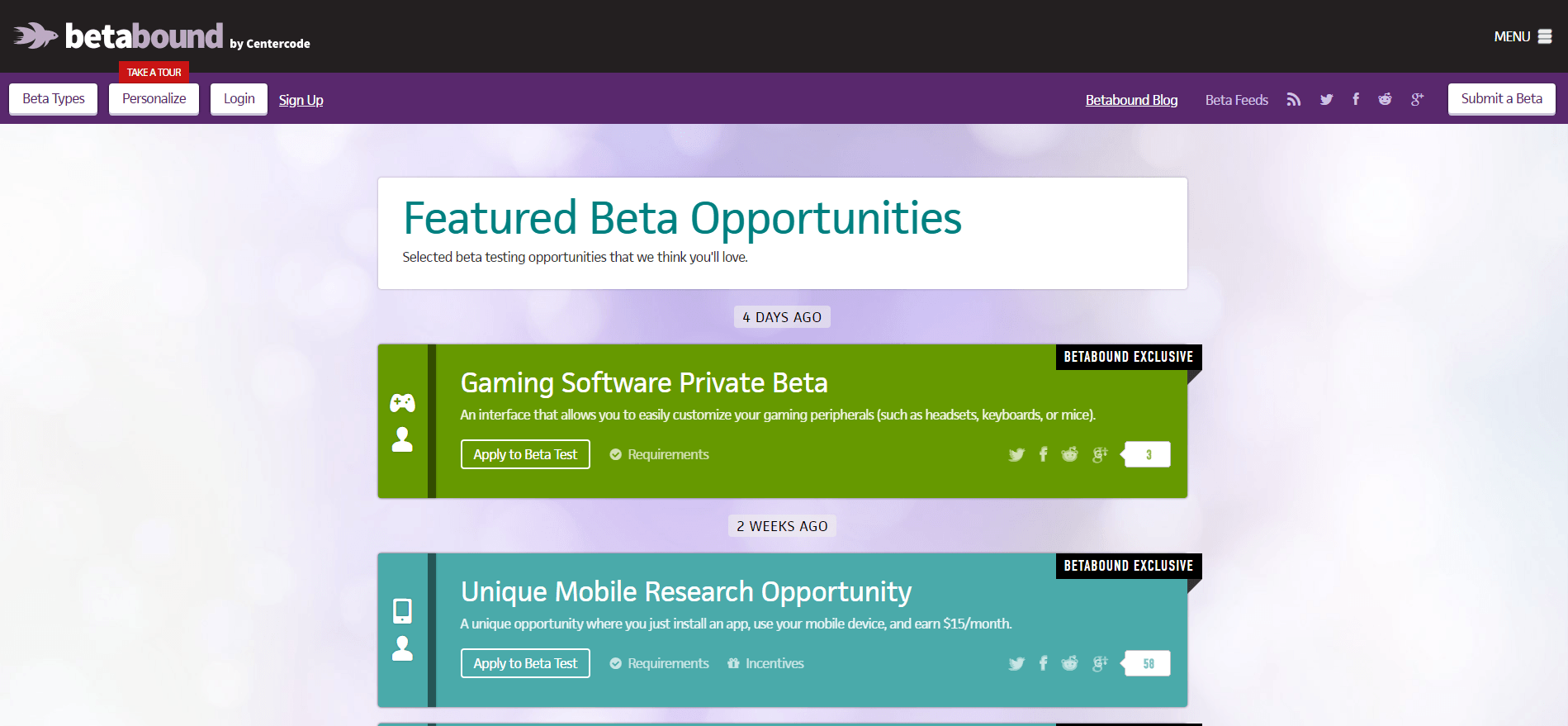1568x726 pixels.
Task: Open the Personalize options
Action: 154,99
